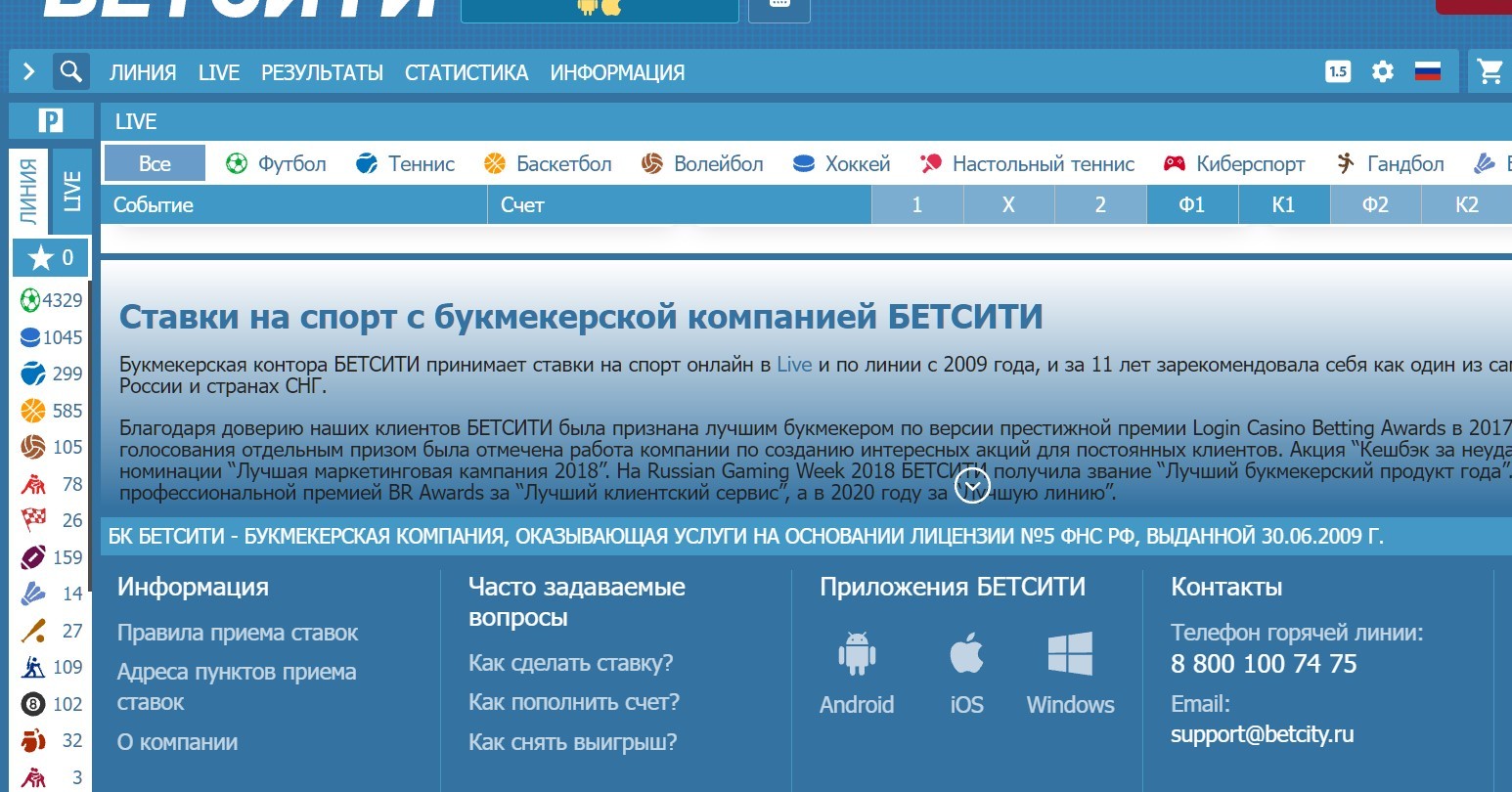Open О компании footer link
Screen dimensions: 1512x792
click(x=177, y=742)
